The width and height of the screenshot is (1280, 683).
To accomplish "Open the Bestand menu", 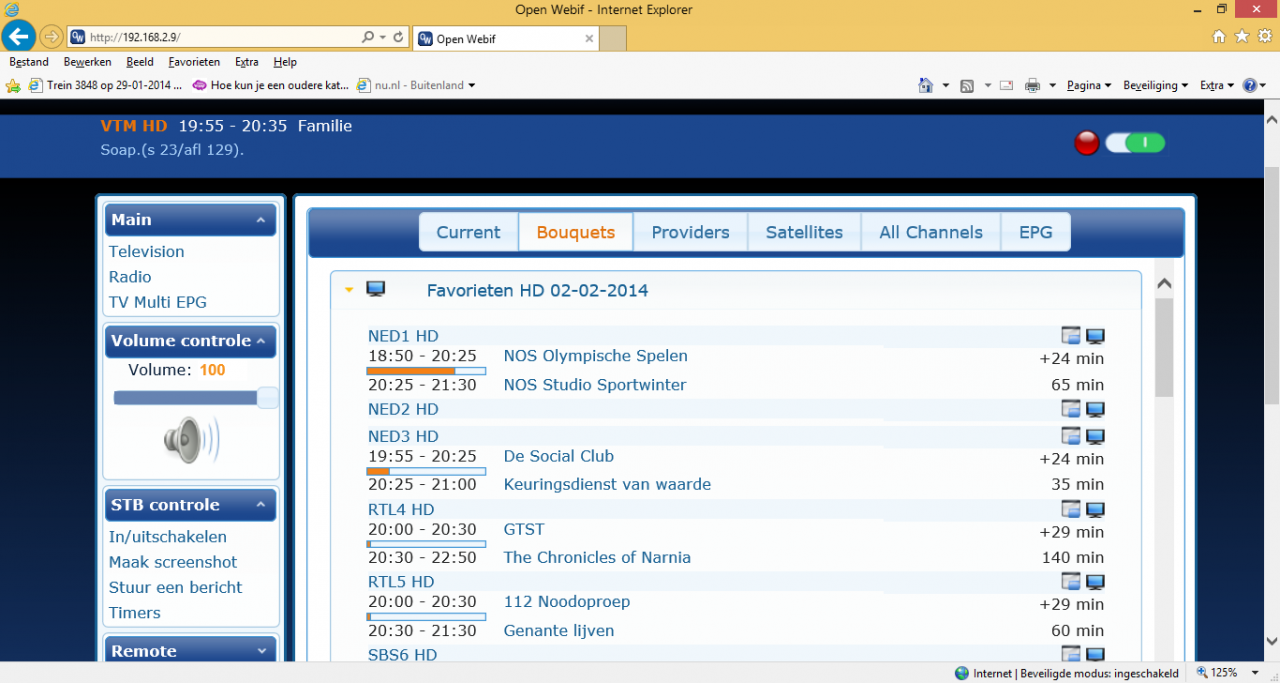I will [x=29, y=62].
